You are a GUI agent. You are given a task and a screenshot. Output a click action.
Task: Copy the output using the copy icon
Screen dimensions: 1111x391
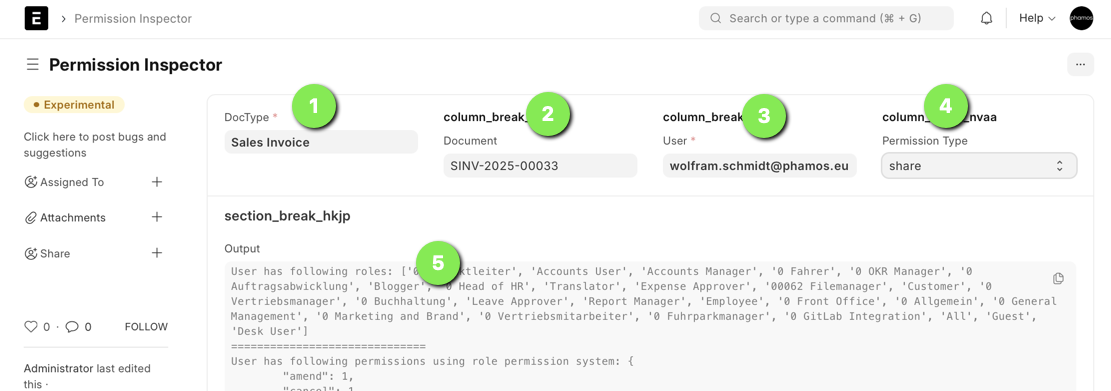tap(1059, 278)
